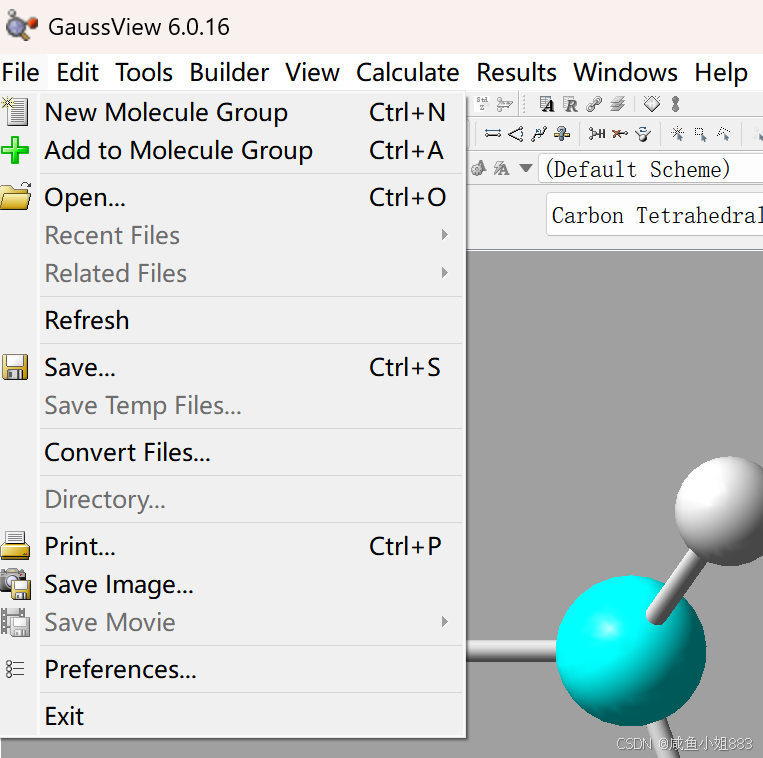Open the View menu
The width and height of the screenshot is (763, 758).
[x=312, y=72]
